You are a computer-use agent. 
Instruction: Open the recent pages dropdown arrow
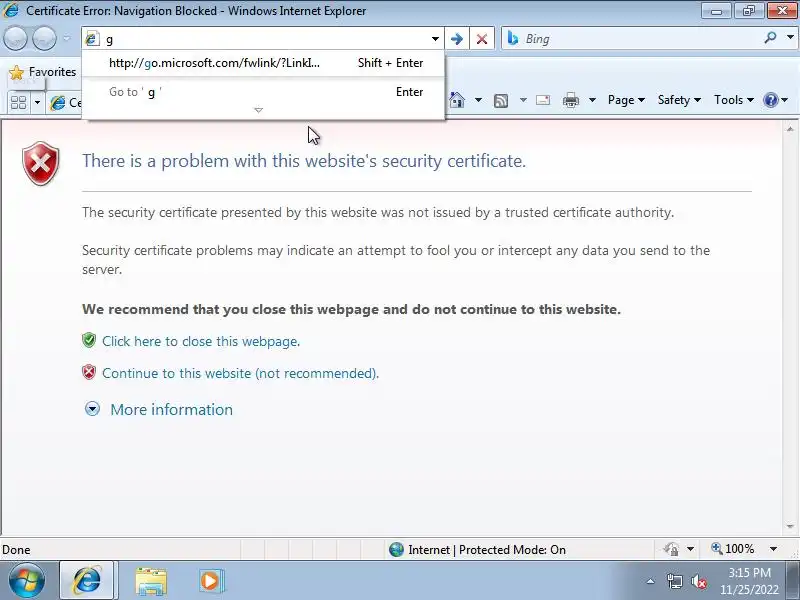coord(67,39)
